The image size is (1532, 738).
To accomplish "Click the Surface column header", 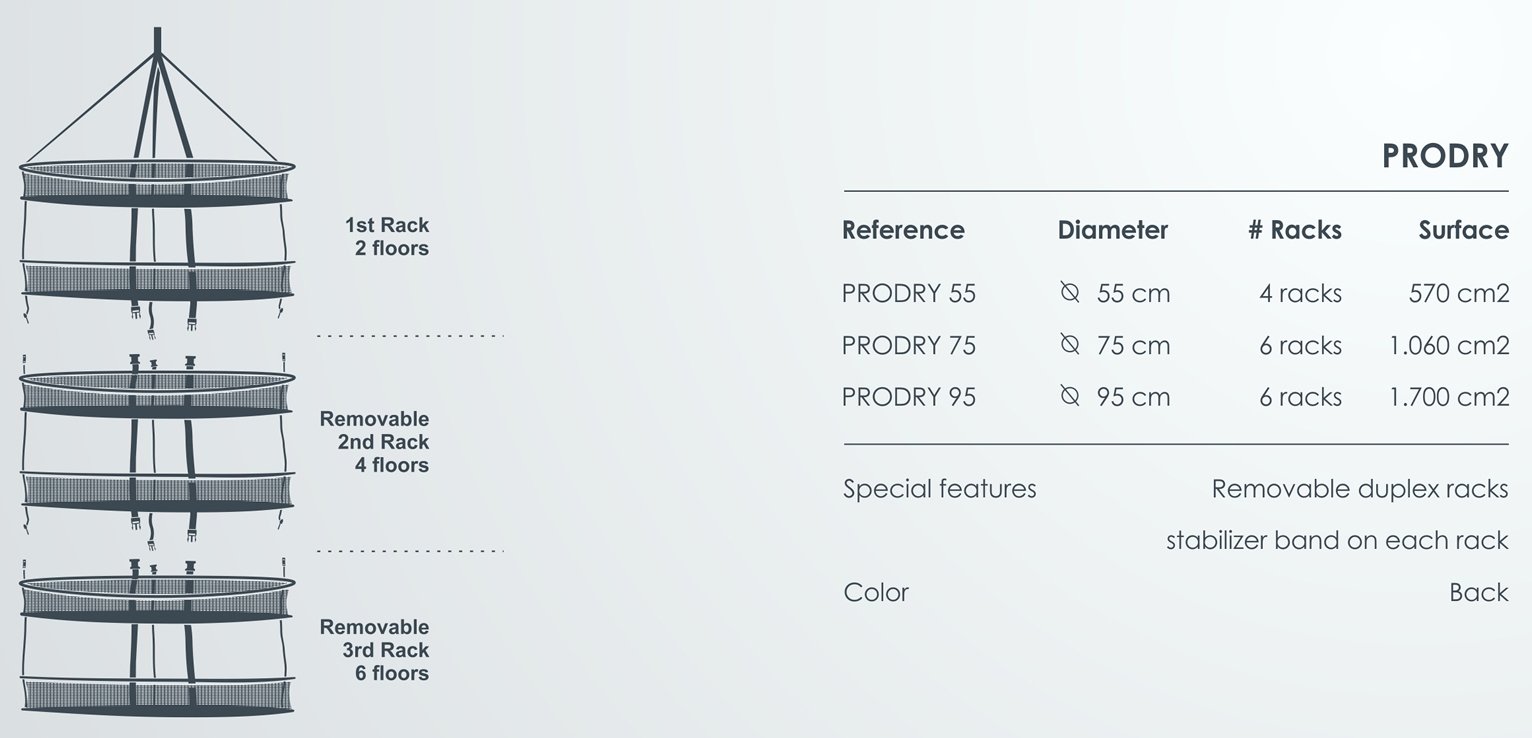I will click(x=1463, y=230).
